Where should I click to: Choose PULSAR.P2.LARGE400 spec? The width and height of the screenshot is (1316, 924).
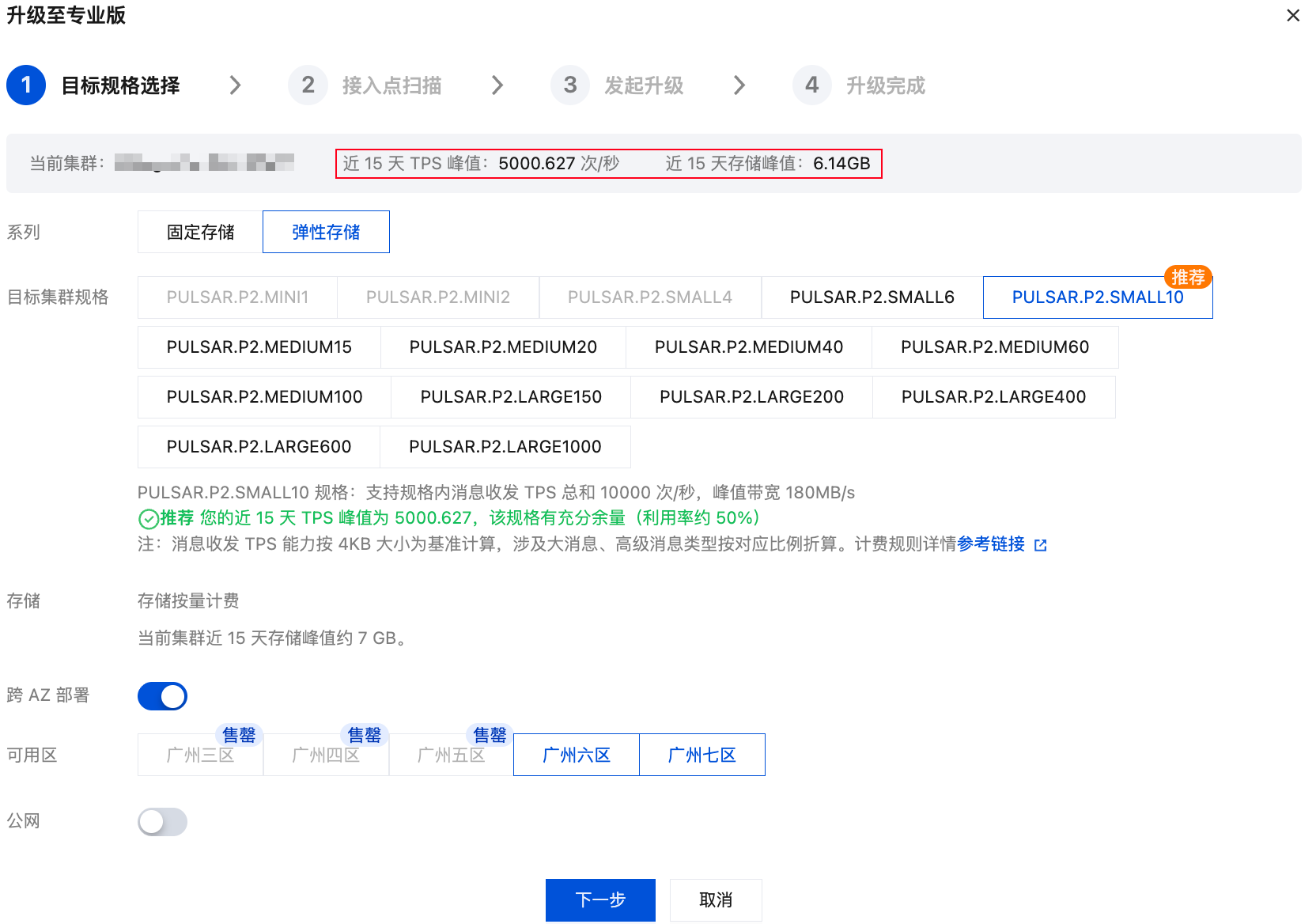click(994, 397)
